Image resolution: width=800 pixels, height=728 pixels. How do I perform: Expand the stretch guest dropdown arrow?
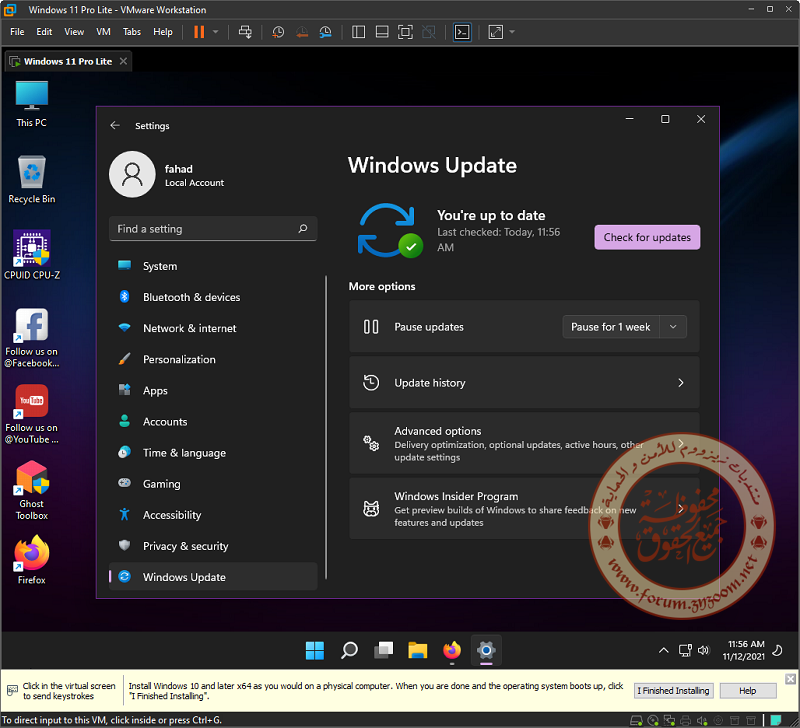click(x=512, y=32)
